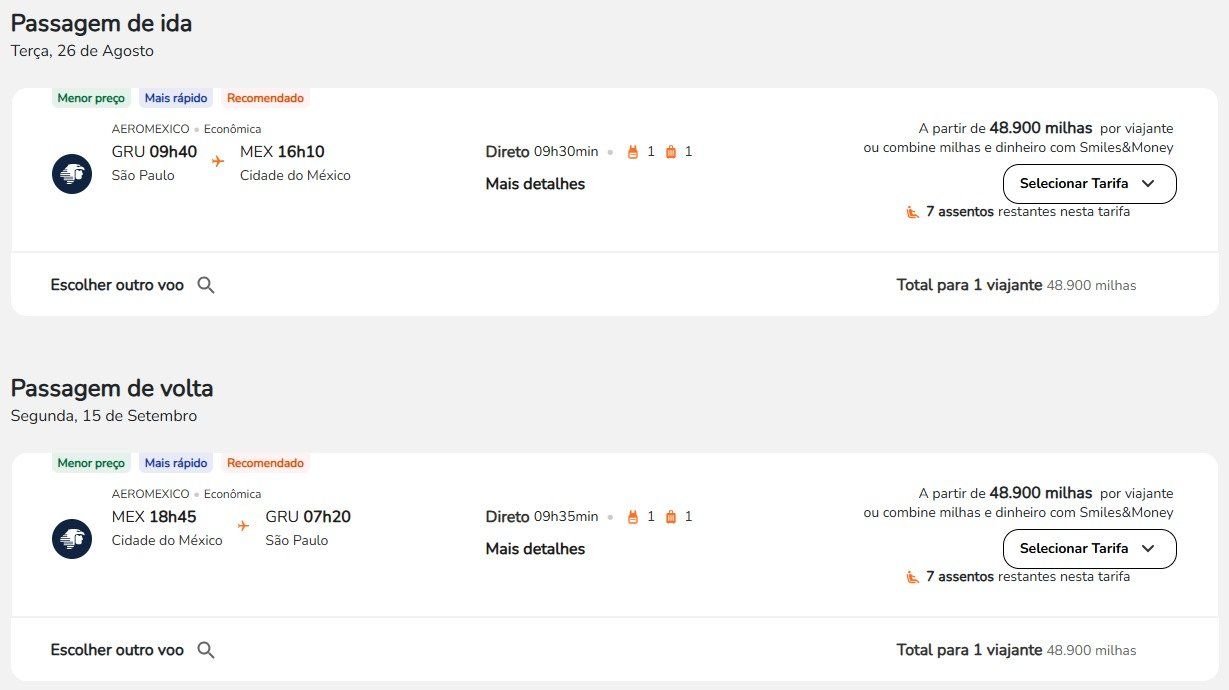
Task: Click the Aeromexico logo on return flight
Action: click(x=72, y=539)
